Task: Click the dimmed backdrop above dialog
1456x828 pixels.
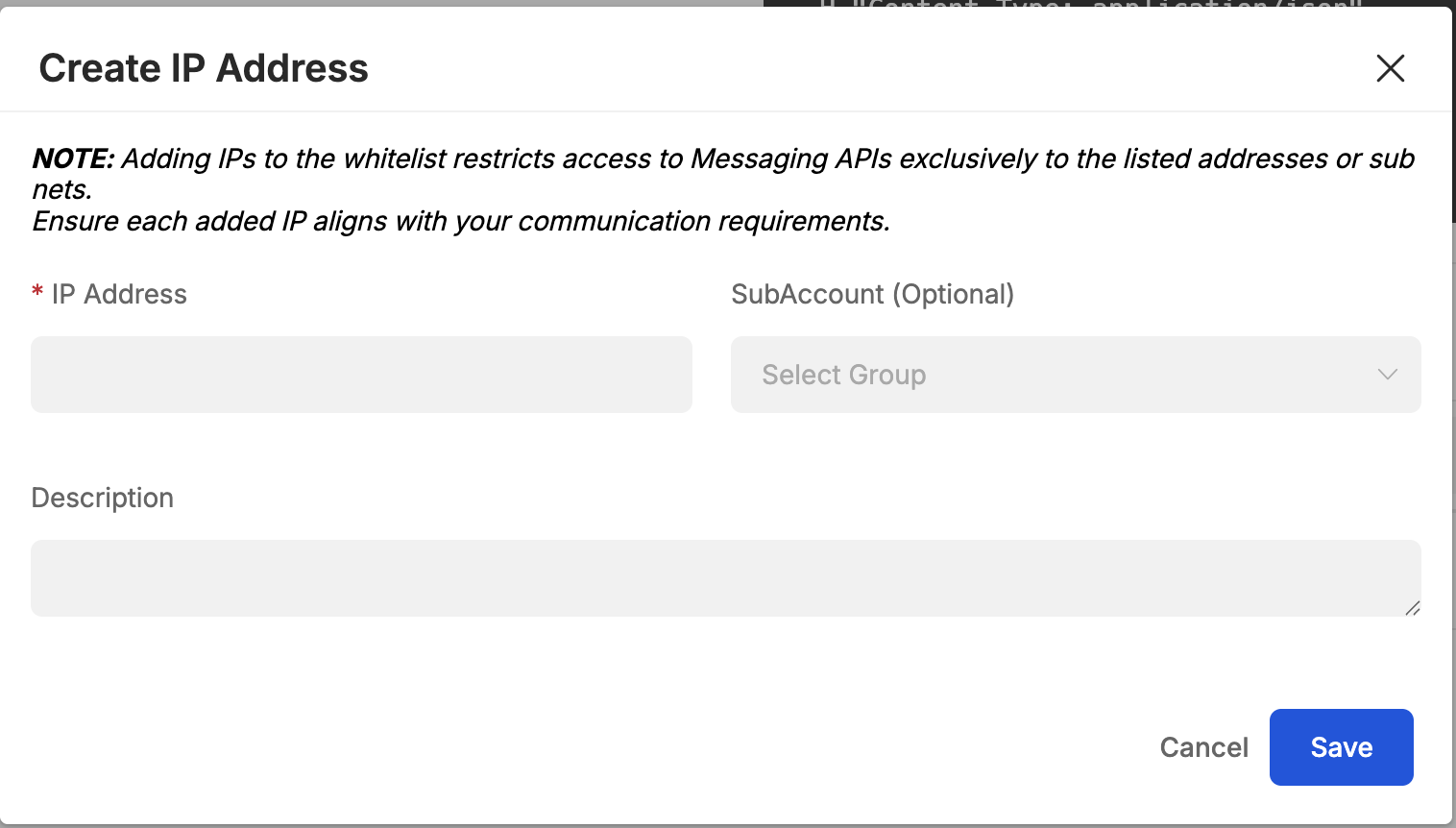Action: 384,3
